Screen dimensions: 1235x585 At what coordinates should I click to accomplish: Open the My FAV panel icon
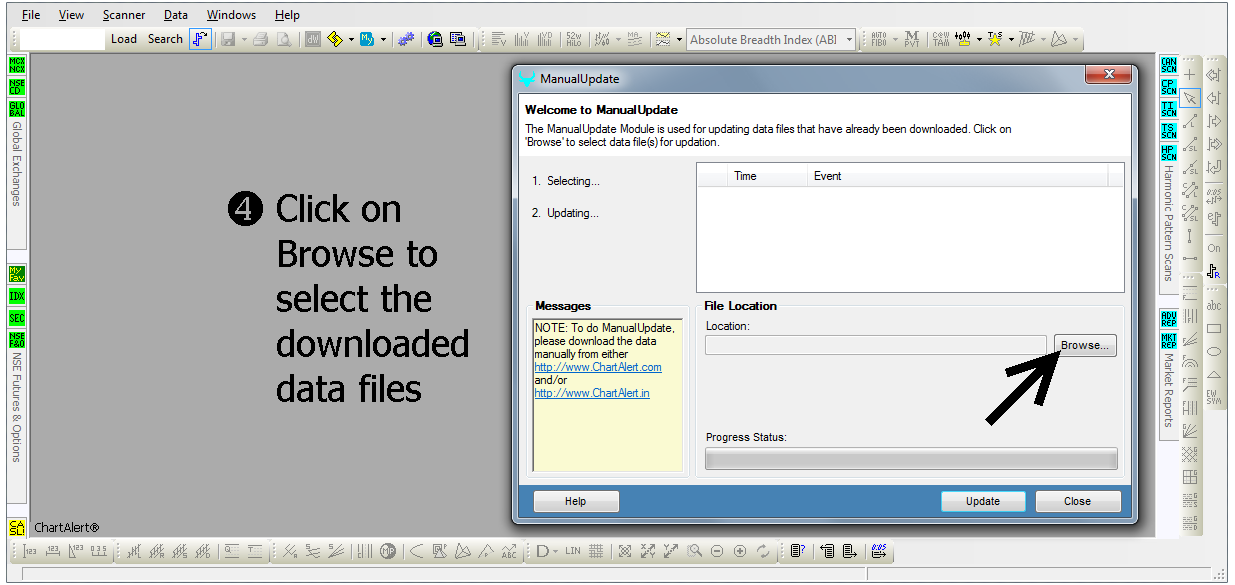(17, 275)
